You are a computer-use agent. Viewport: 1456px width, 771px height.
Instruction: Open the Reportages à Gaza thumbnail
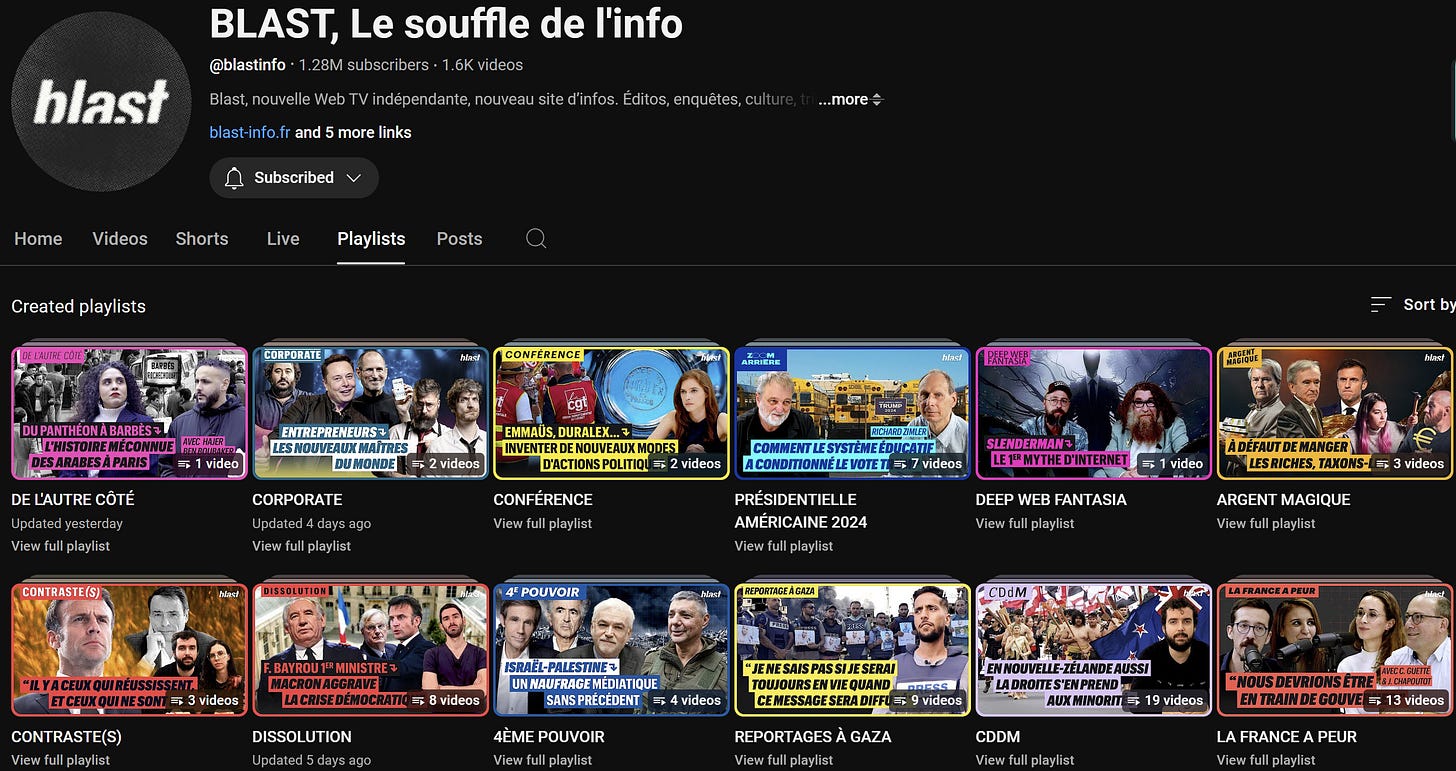(852, 650)
